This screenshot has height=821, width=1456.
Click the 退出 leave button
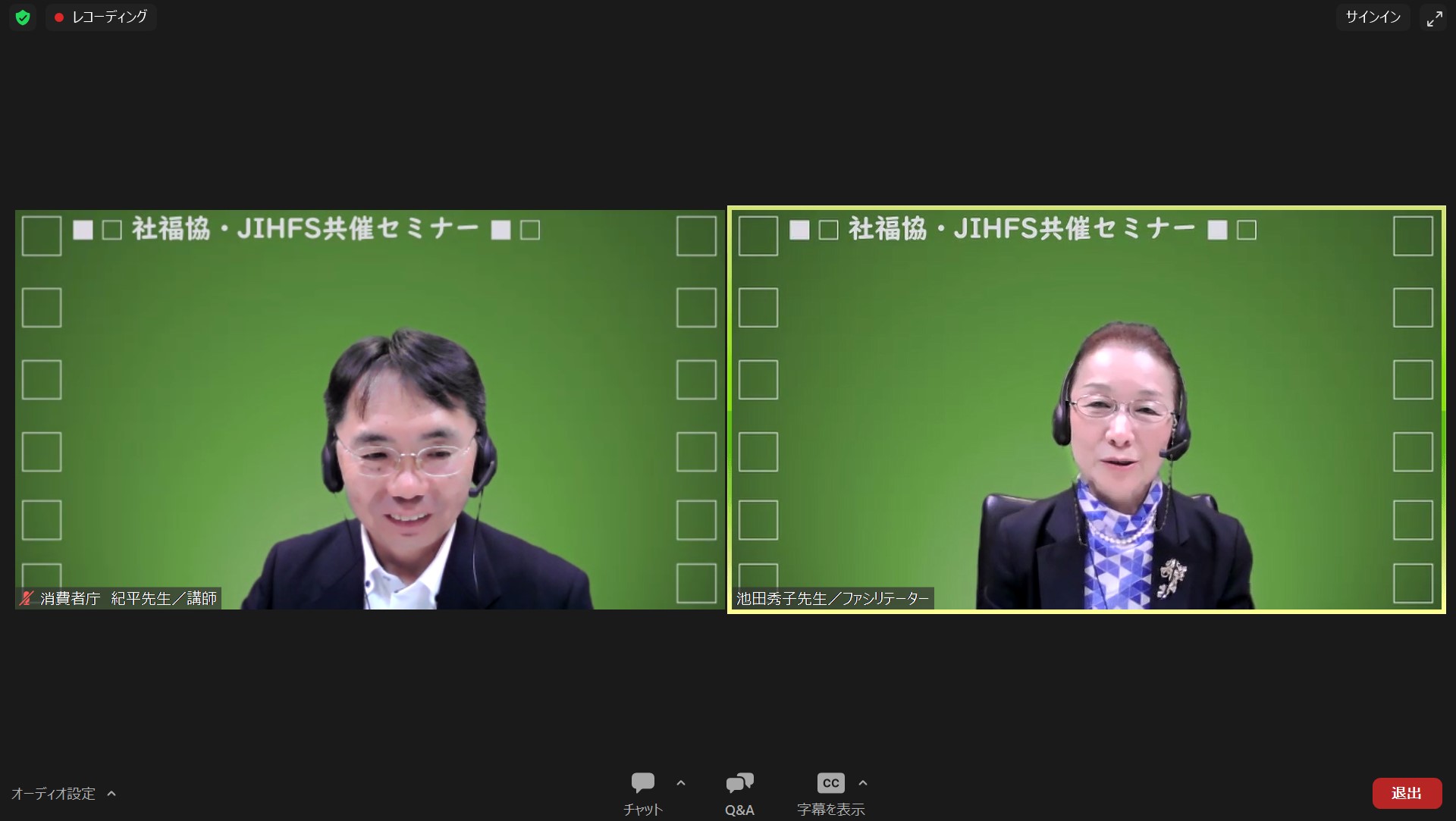pyautogui.click(x=1407, y=793)
